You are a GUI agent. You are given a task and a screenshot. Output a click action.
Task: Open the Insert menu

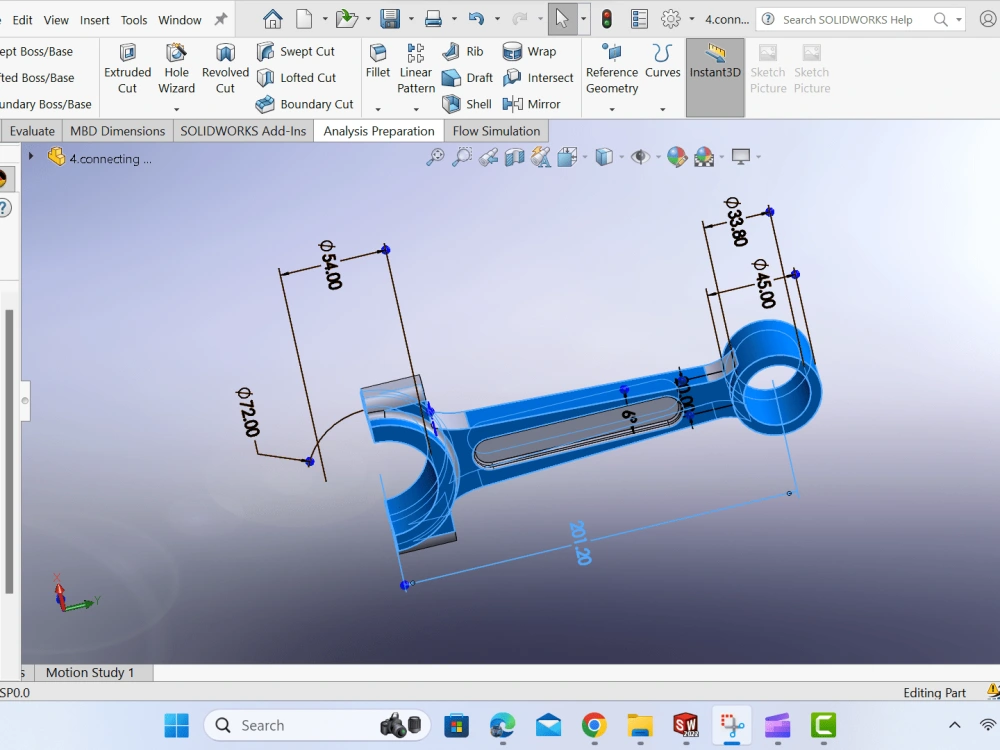(94, 19)
